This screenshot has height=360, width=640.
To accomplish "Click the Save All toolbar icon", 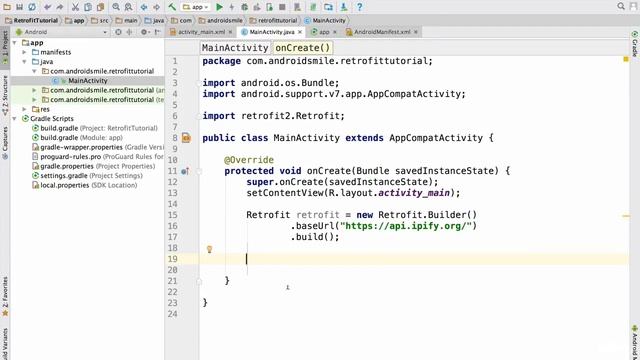I will [x=19, y=7].
